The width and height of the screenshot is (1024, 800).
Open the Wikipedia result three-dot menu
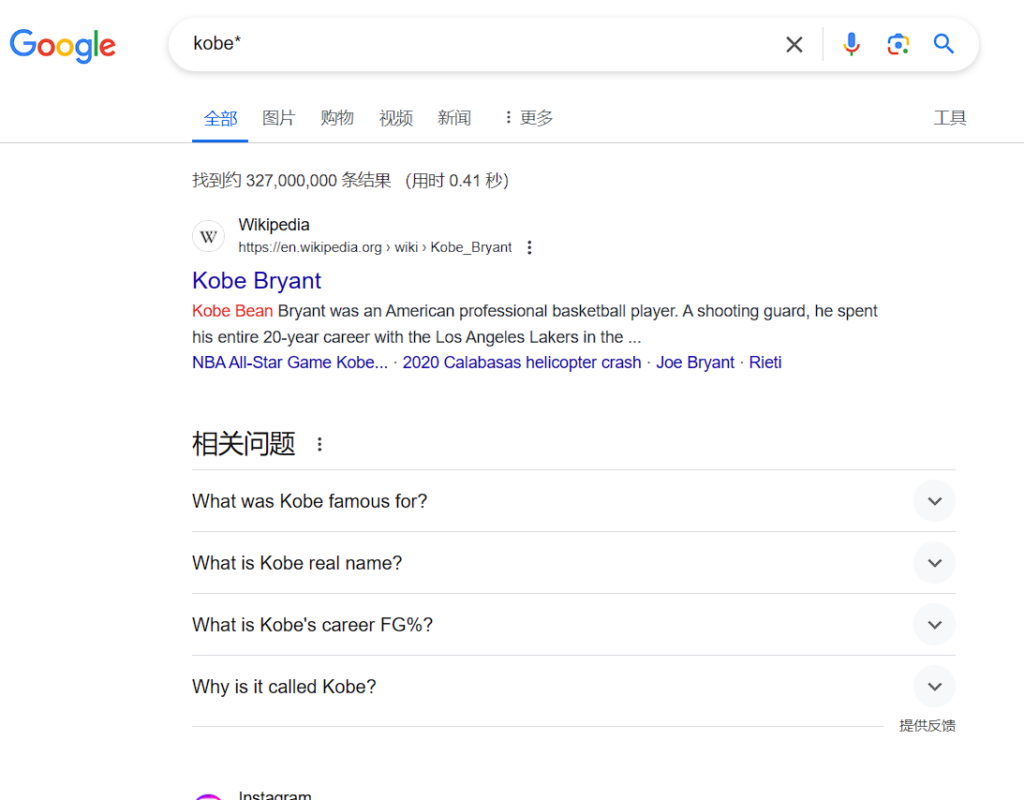pos(530,248)
